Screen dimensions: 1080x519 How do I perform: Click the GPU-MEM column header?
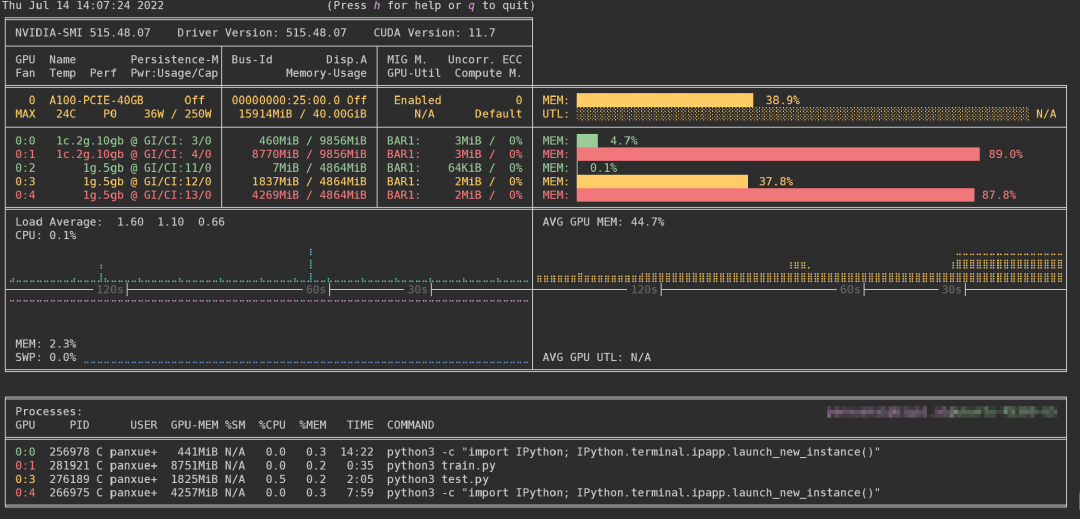[194, 425]
